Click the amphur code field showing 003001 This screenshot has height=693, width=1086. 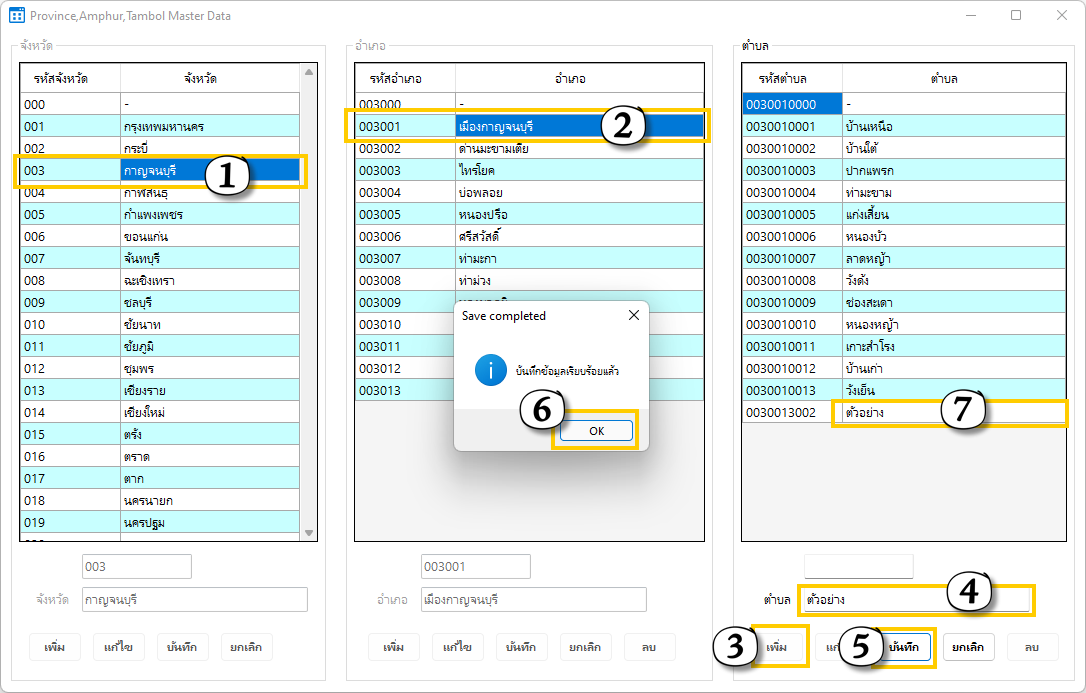475,566
